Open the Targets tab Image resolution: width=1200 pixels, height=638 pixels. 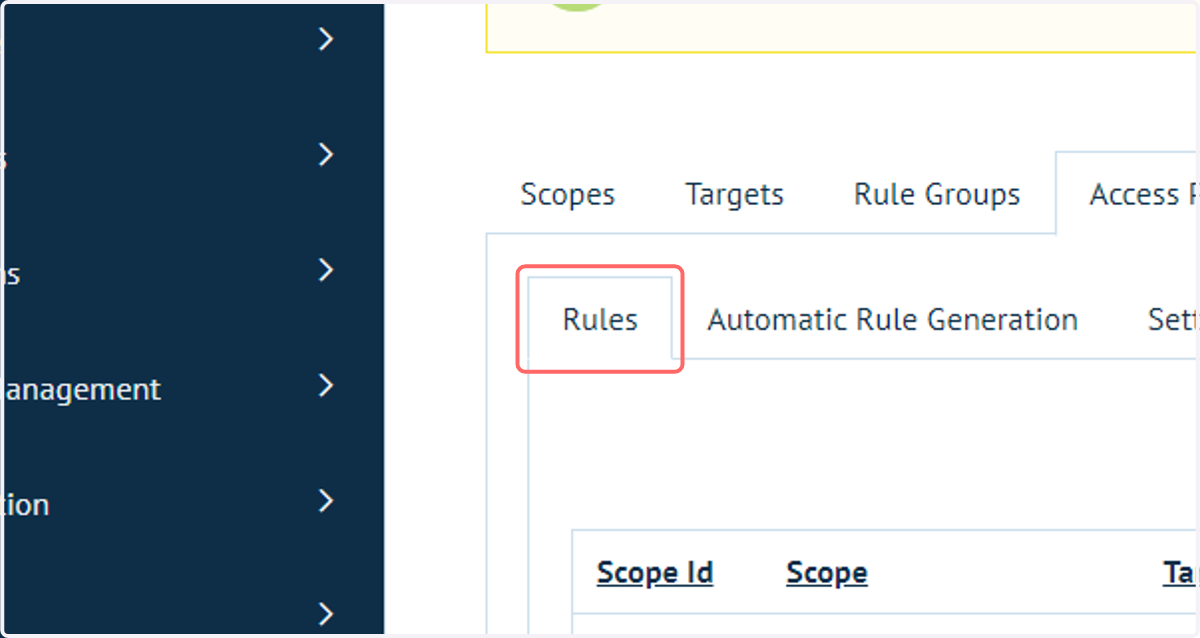click(x=734, y=194)
